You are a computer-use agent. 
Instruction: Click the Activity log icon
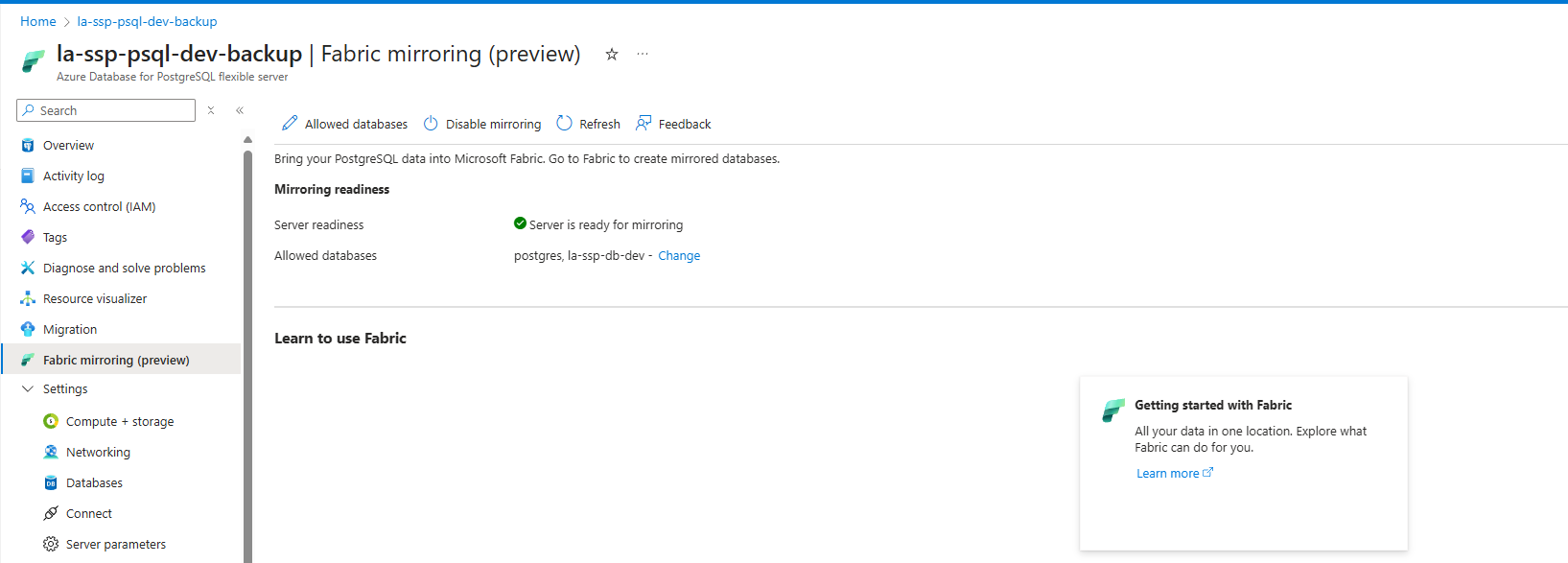[28, 176]
